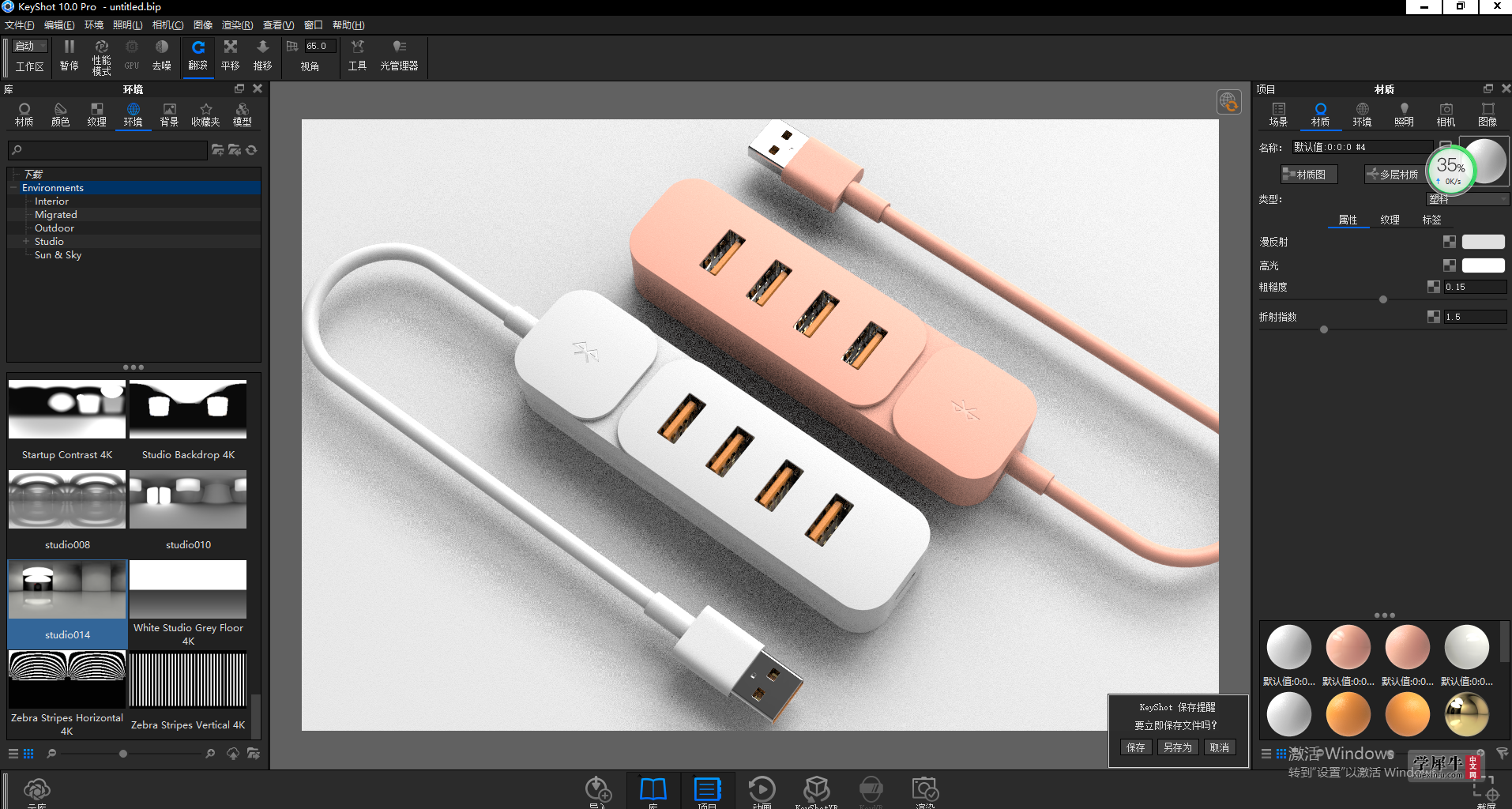The image size is (1512, 809).
Task: Pause real-time rendering with 暂停
Action: 70,55
